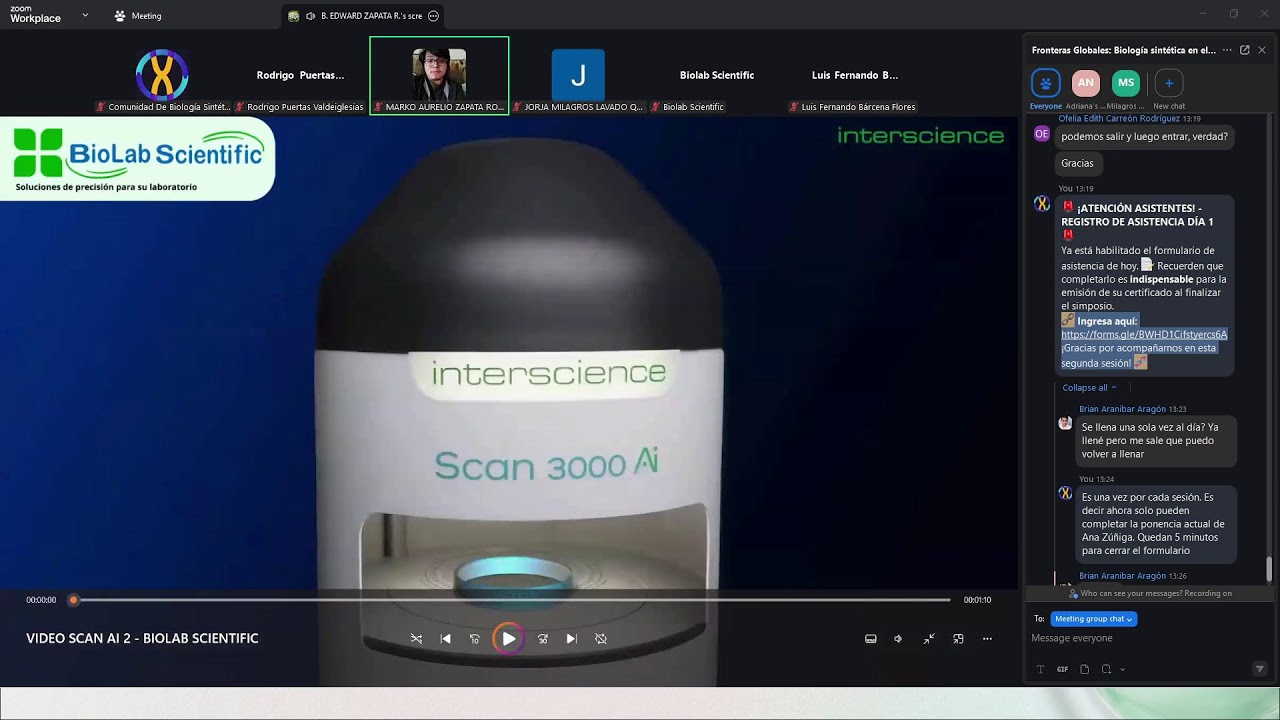Select B. Edward Zapata's screen tab
The width and height of the screenshot is (1280, 720).
point(363,16)
